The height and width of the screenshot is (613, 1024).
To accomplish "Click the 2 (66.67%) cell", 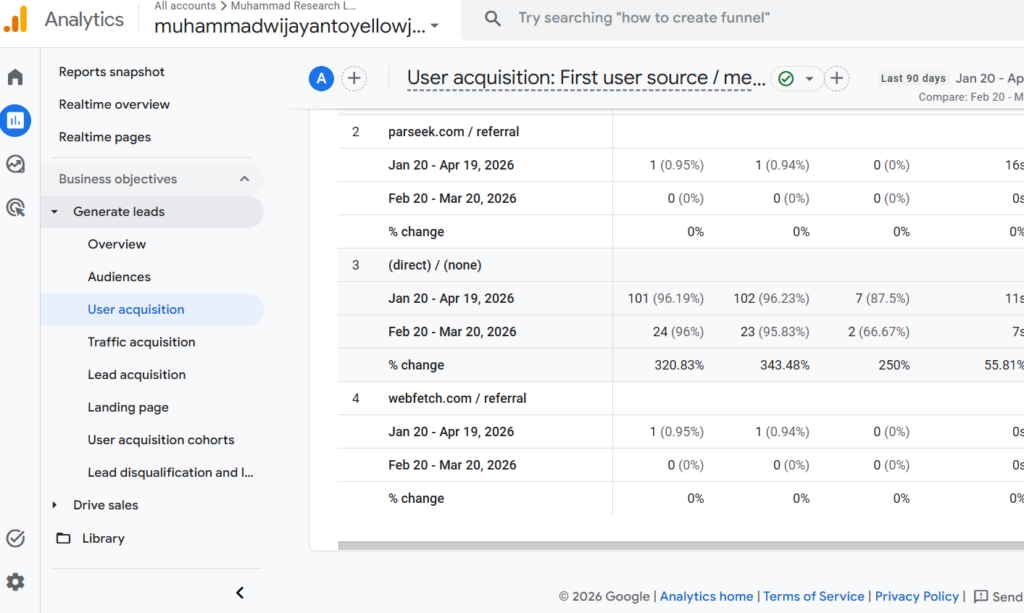I will [878, 332].
